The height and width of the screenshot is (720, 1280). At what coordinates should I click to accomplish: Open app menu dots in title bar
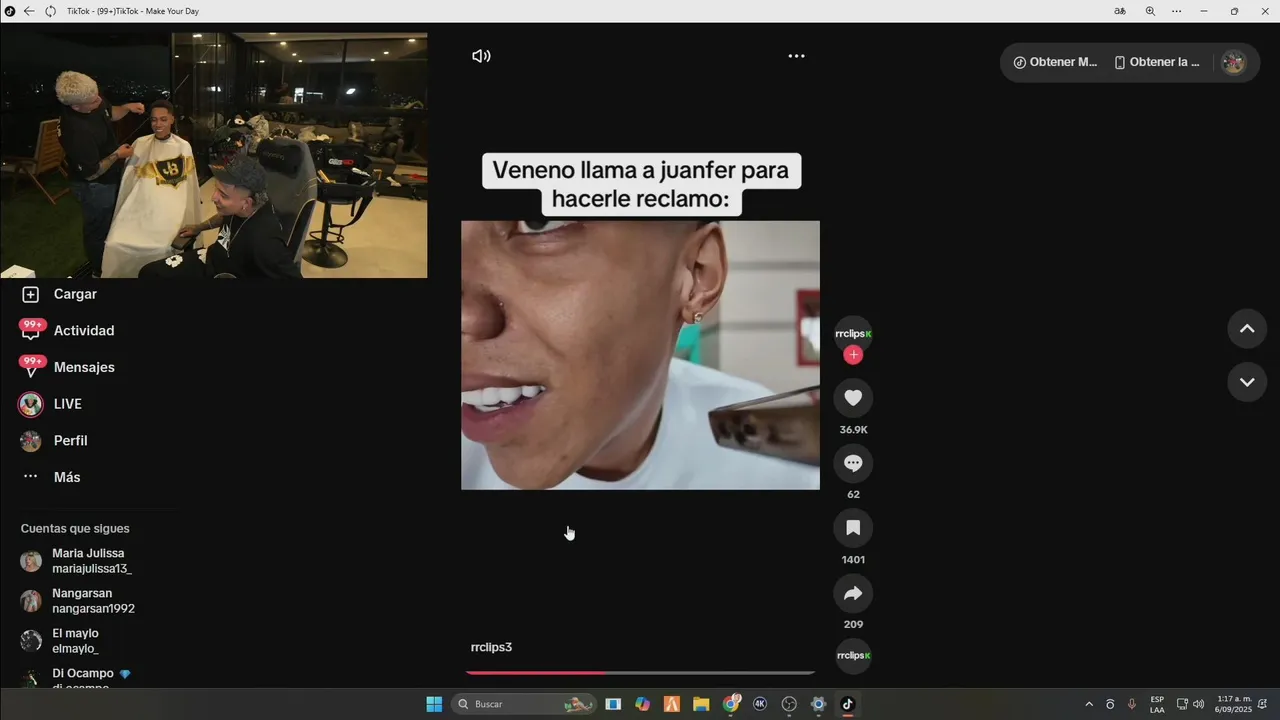coord(1177,11)
